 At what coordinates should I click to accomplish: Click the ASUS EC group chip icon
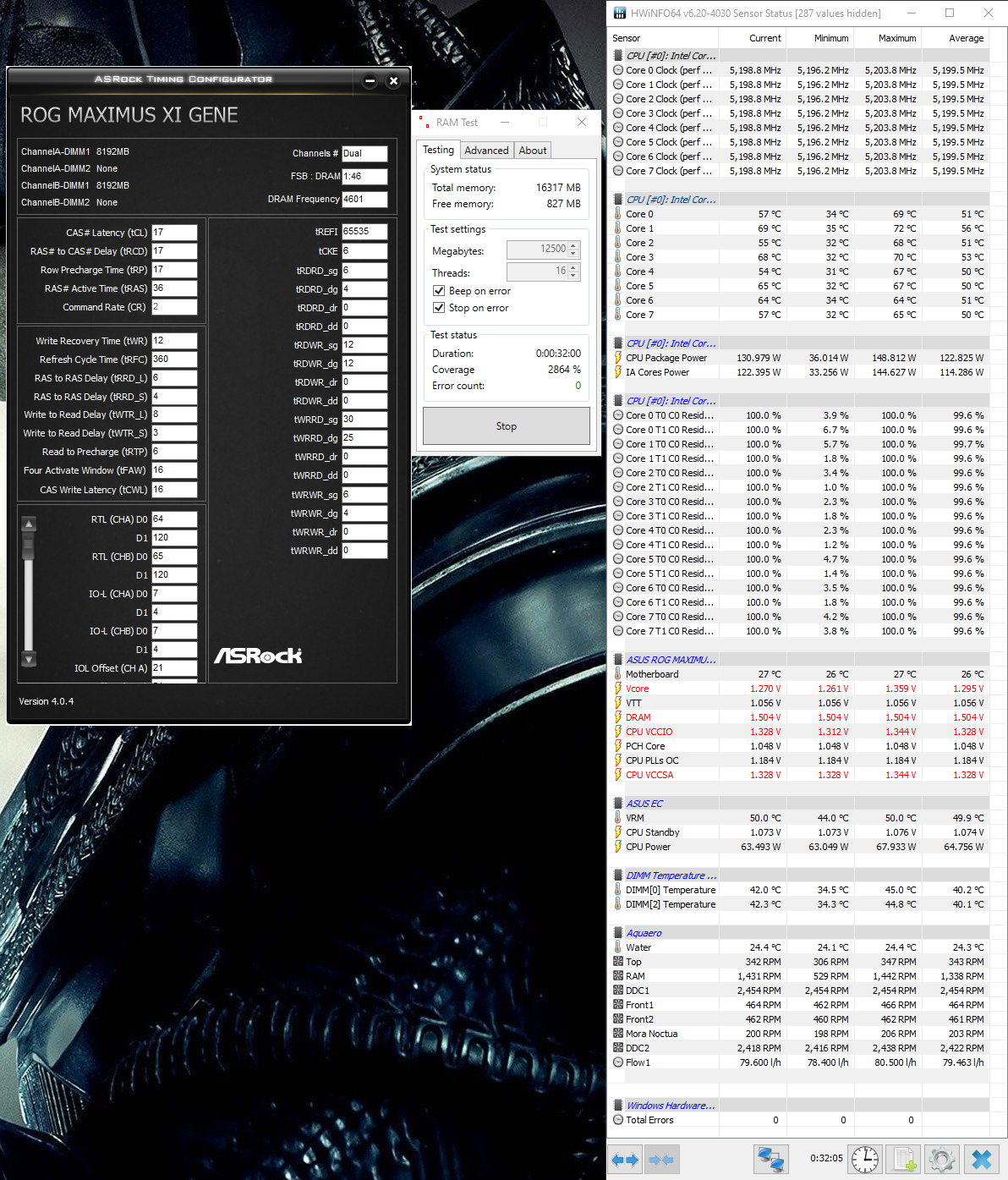618,804
